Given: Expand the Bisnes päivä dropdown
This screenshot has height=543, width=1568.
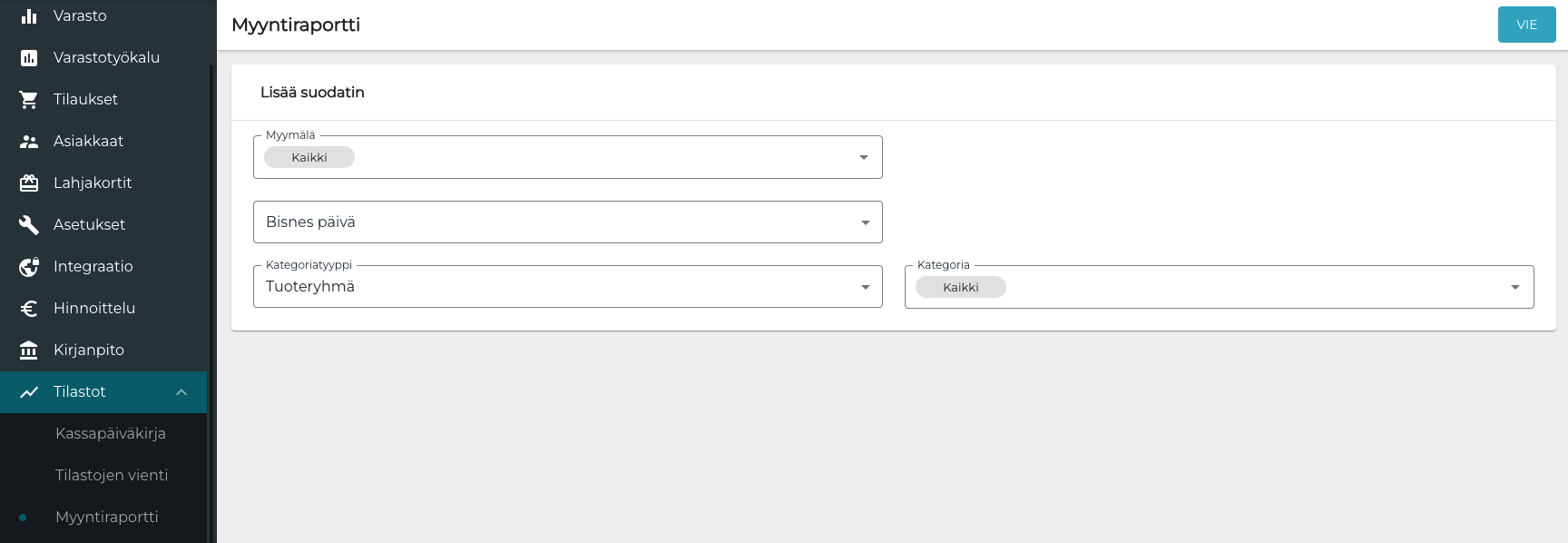Looking at the screenshot, I should (865, 222).
